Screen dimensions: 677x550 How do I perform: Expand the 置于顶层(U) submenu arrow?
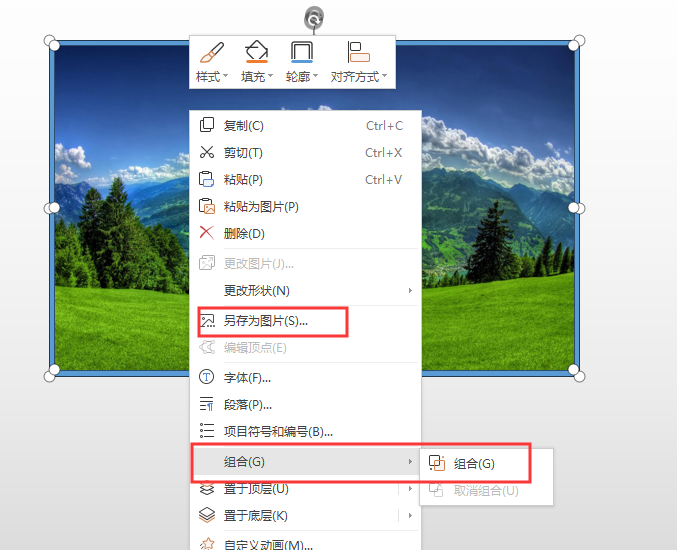point(410,489)
